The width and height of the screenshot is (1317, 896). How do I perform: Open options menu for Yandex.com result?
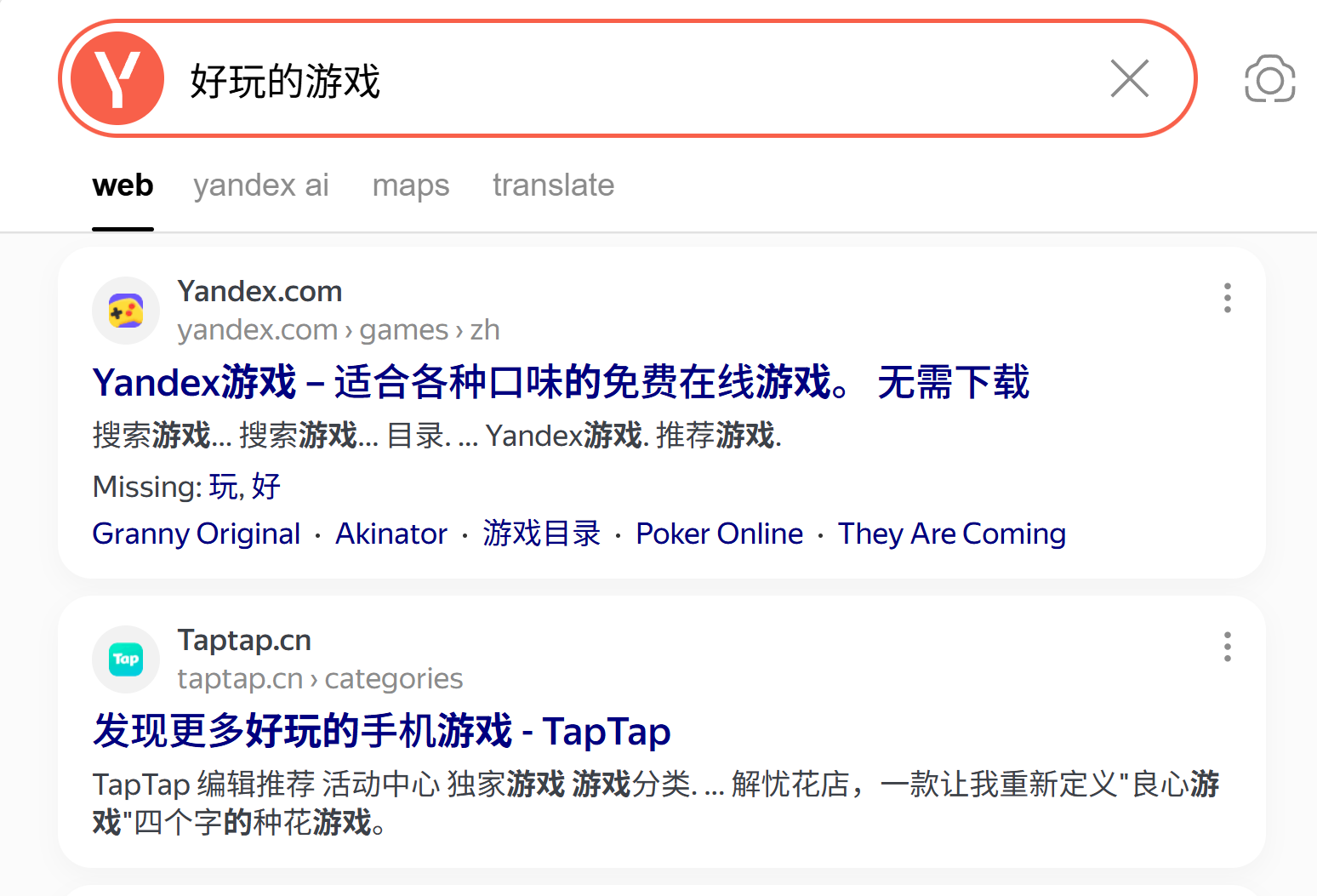pos(1227,298)
